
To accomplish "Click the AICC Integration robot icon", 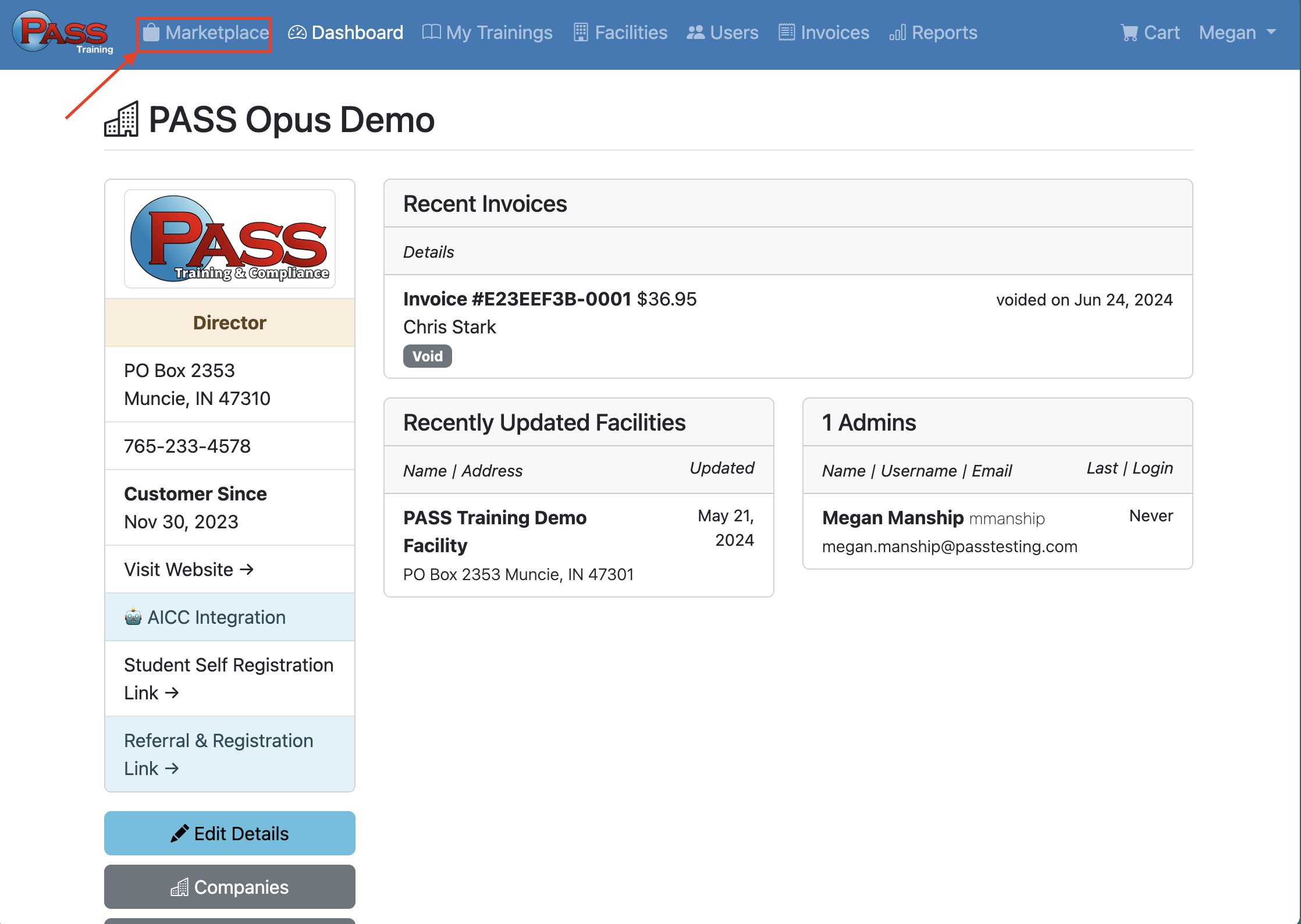I will (133, 617).
